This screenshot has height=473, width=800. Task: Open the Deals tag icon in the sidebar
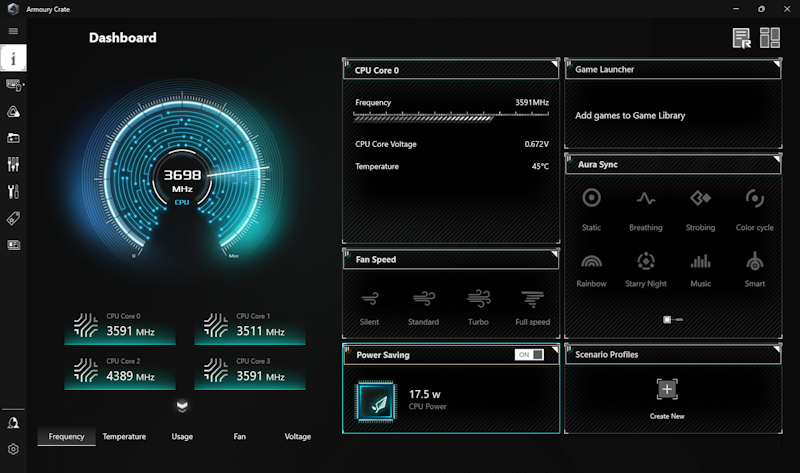[13, 218]
